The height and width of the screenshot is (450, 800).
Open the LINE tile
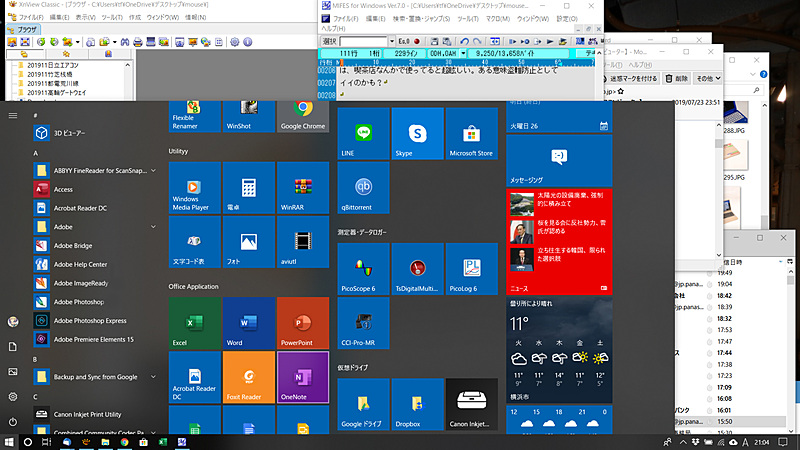coord(363,133)
